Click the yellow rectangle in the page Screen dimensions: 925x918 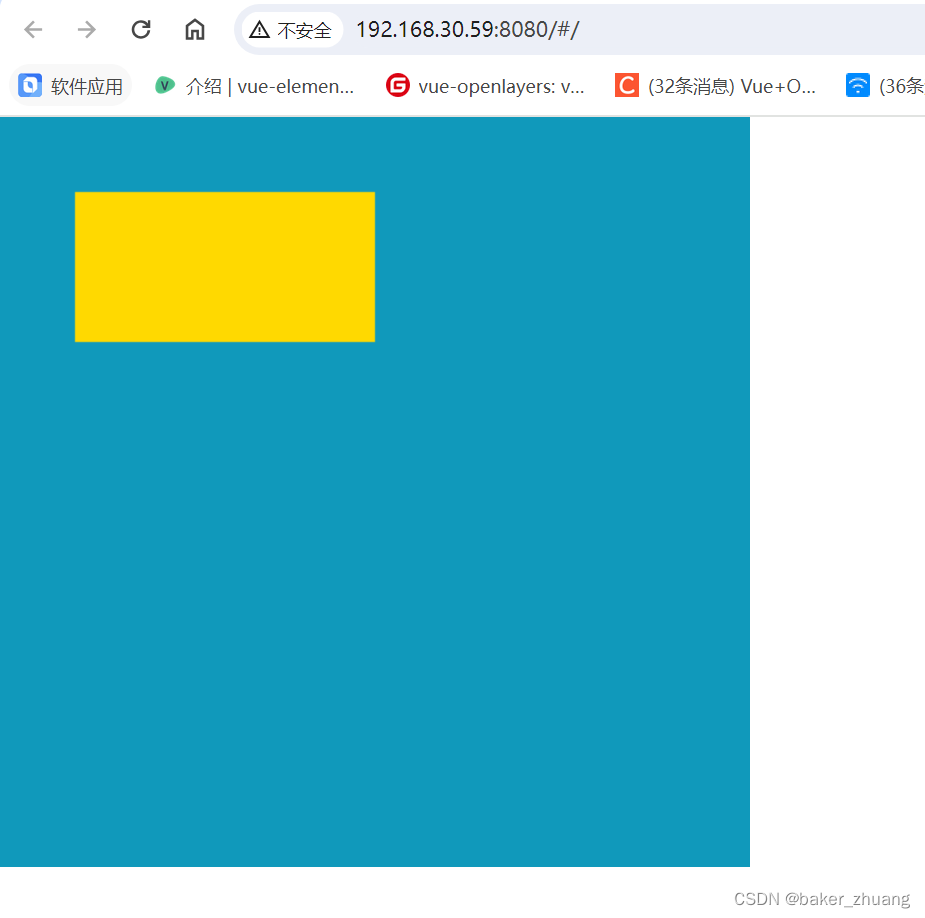click(x=225, y=267)
